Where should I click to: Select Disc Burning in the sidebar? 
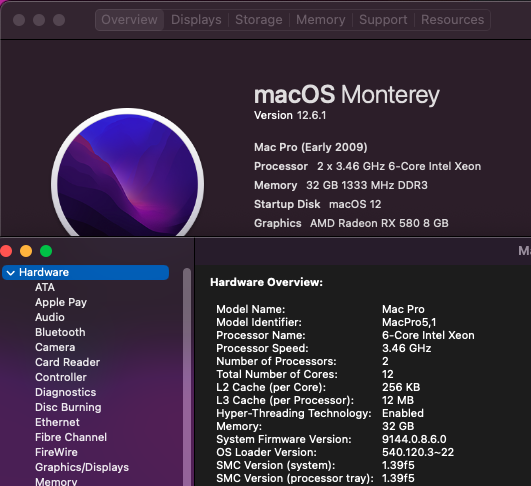click(68, 407)
